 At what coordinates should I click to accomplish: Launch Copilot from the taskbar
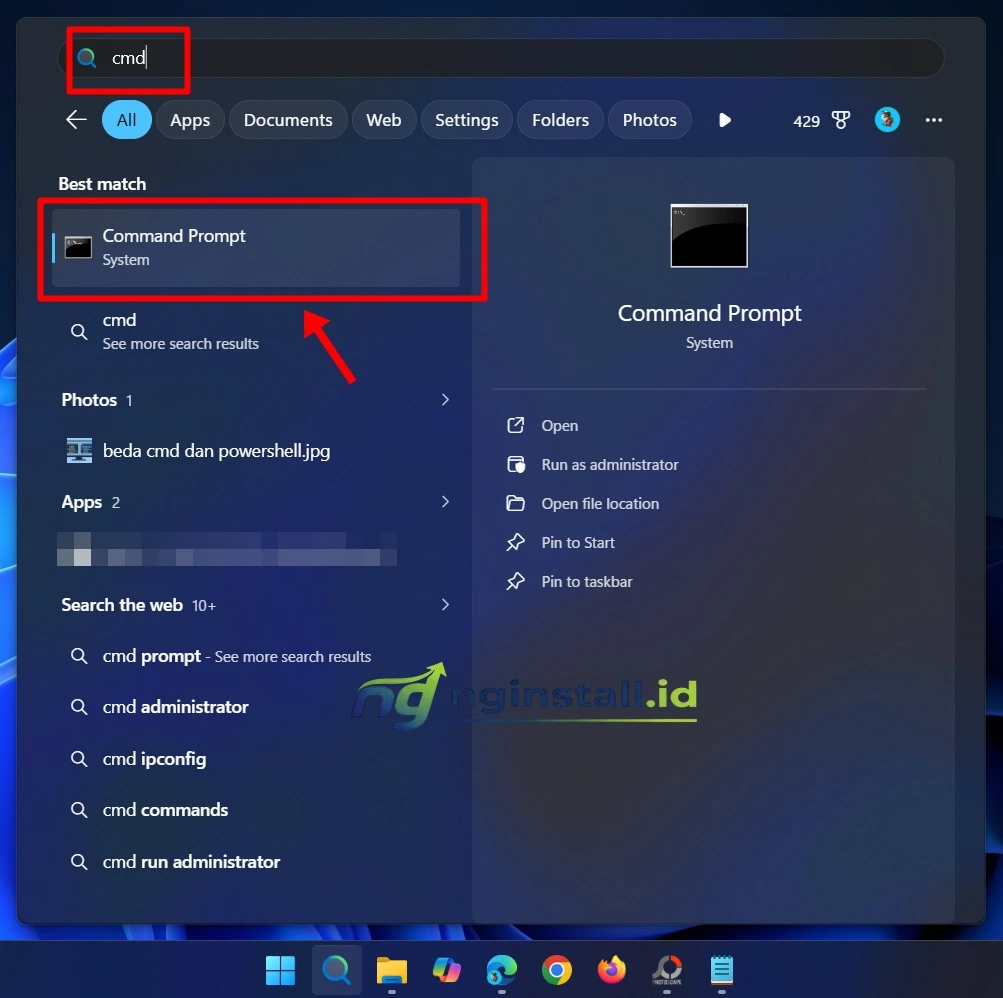[446, 970]
